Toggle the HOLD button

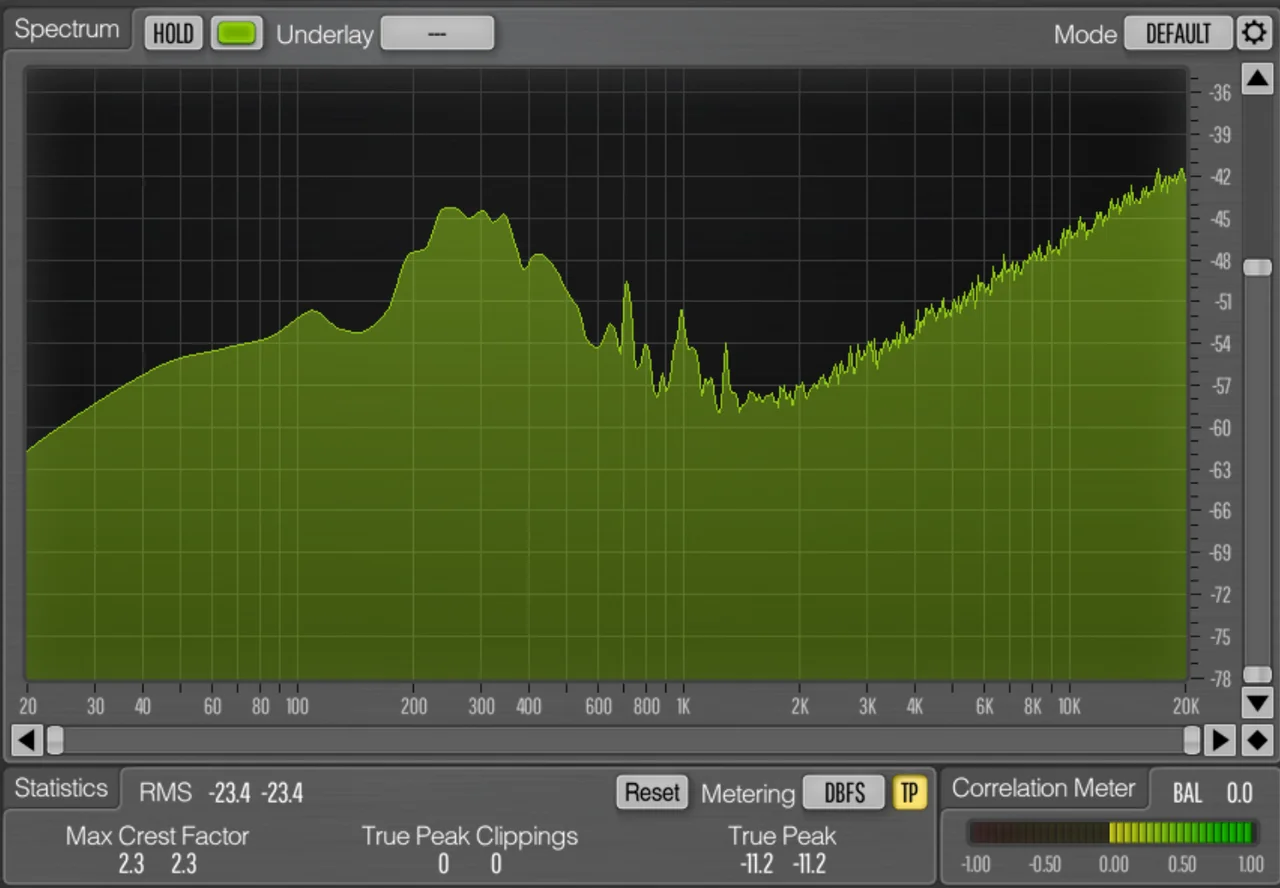coord(173,34)
